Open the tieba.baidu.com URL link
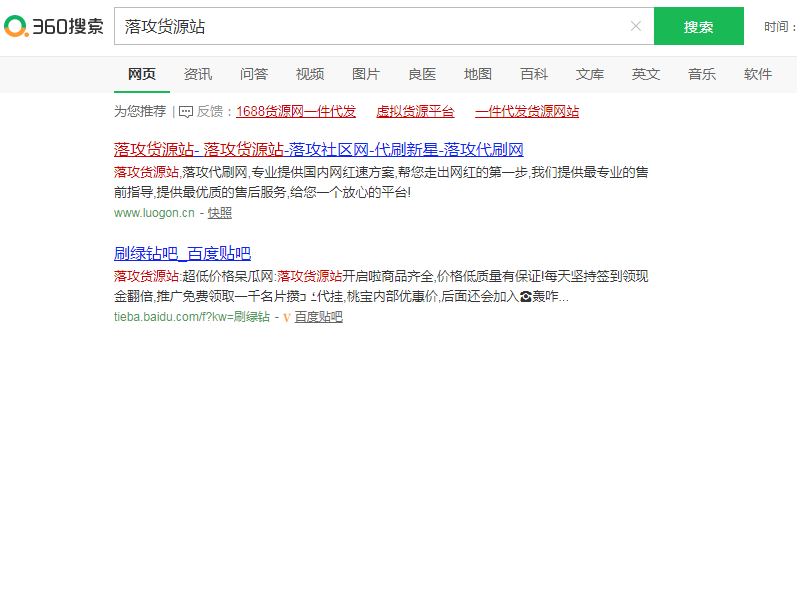Screen dimensions: 797x596 (x=192, y=317)
